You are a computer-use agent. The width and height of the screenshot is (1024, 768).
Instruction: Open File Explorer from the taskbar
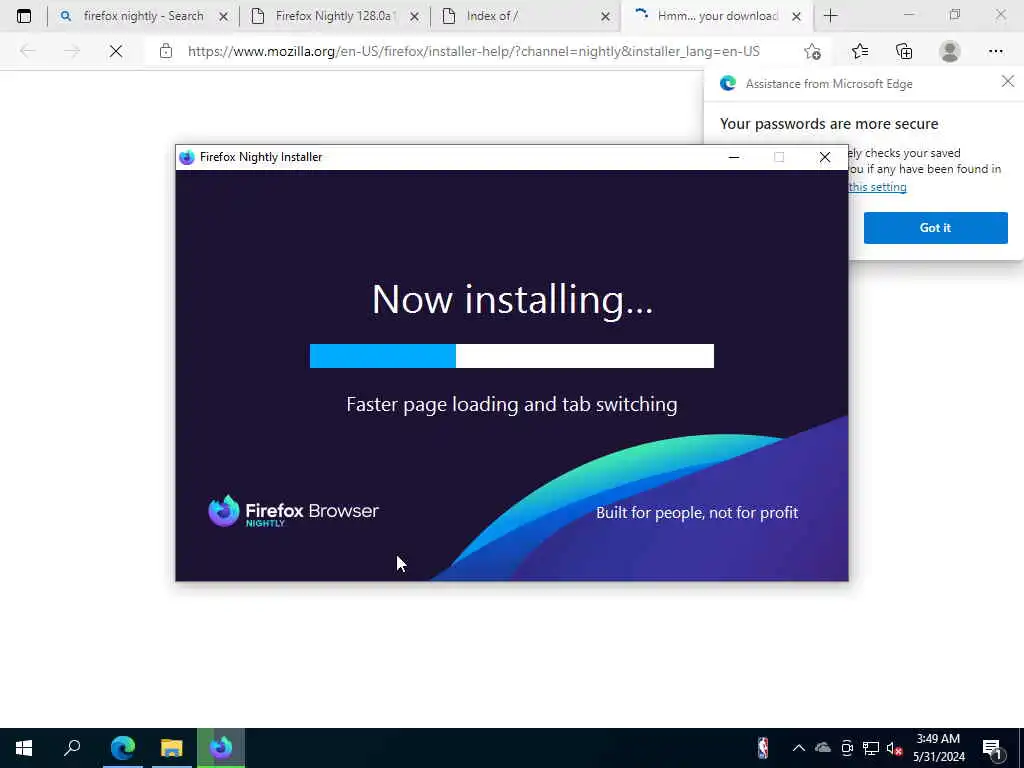tap(172, 748)
